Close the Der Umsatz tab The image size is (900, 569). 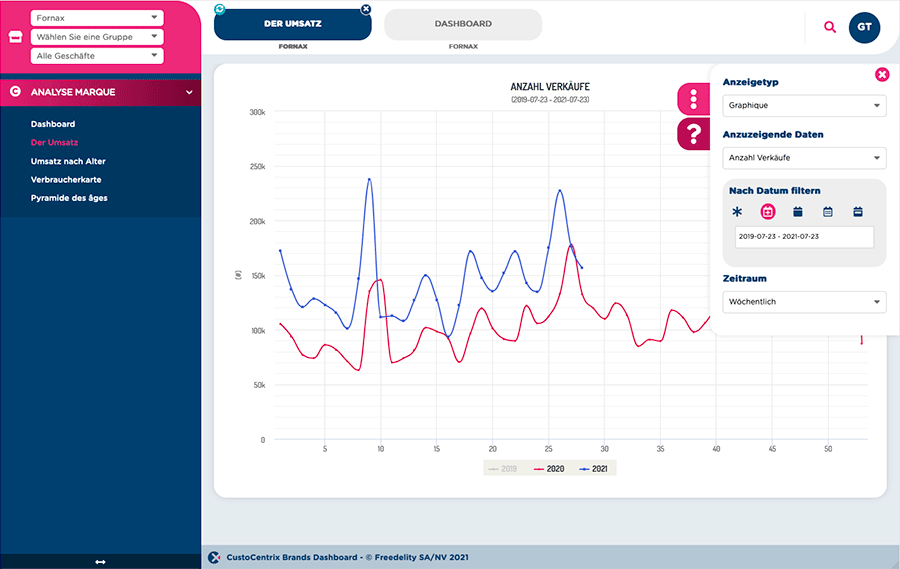pyautogui.click(x=365, y=9)
